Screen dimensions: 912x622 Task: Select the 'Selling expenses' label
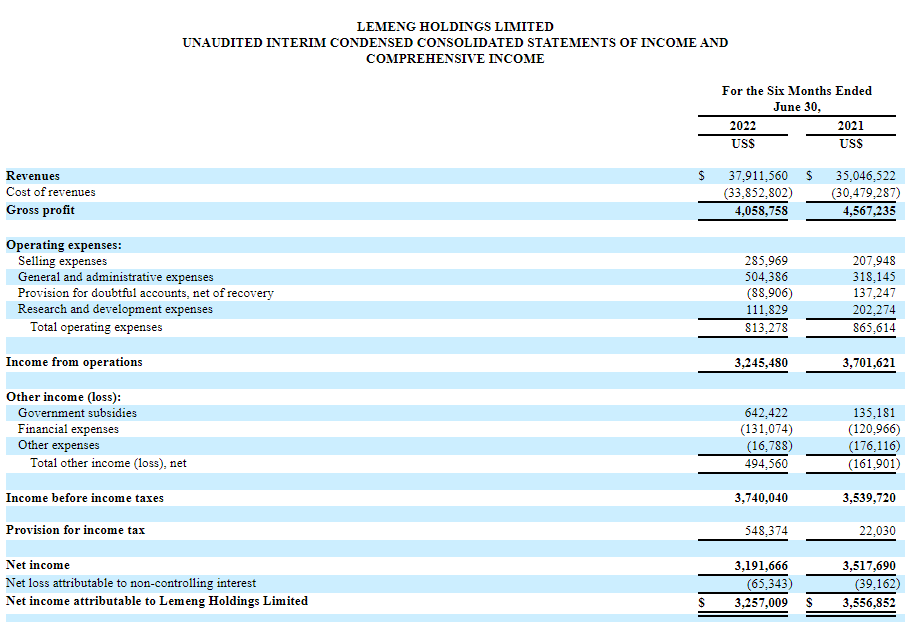[x=62, y=261]
